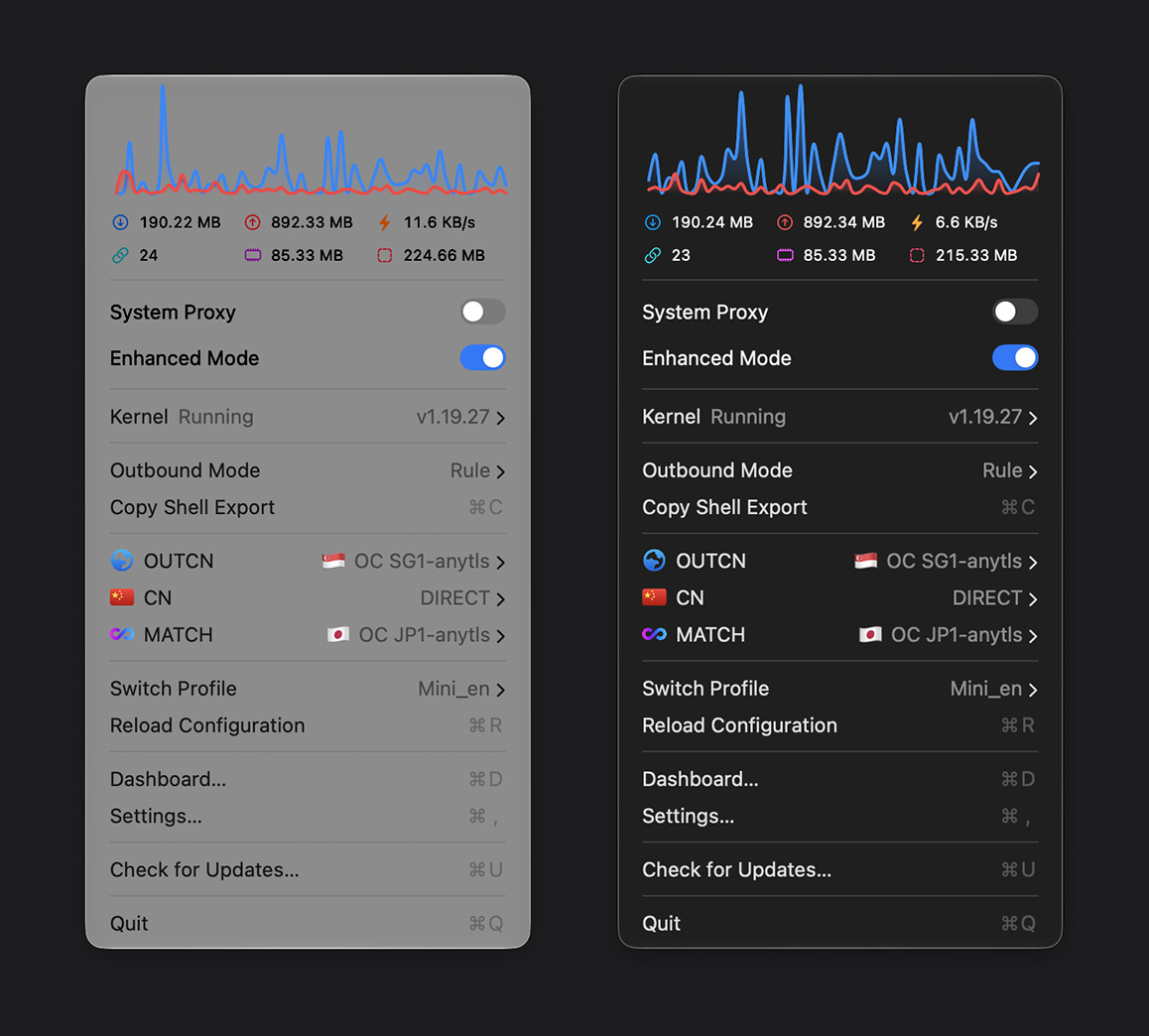
Task: Click the lightning speed icon beside 6.6 KB/s
Action: (917, 222)
